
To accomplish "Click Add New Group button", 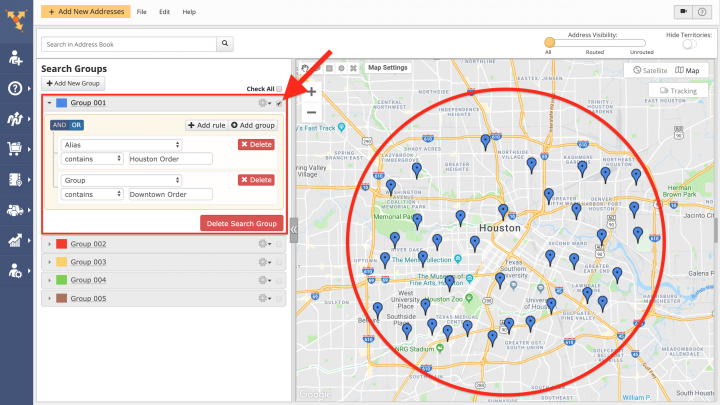I will [x=73, y=84].
